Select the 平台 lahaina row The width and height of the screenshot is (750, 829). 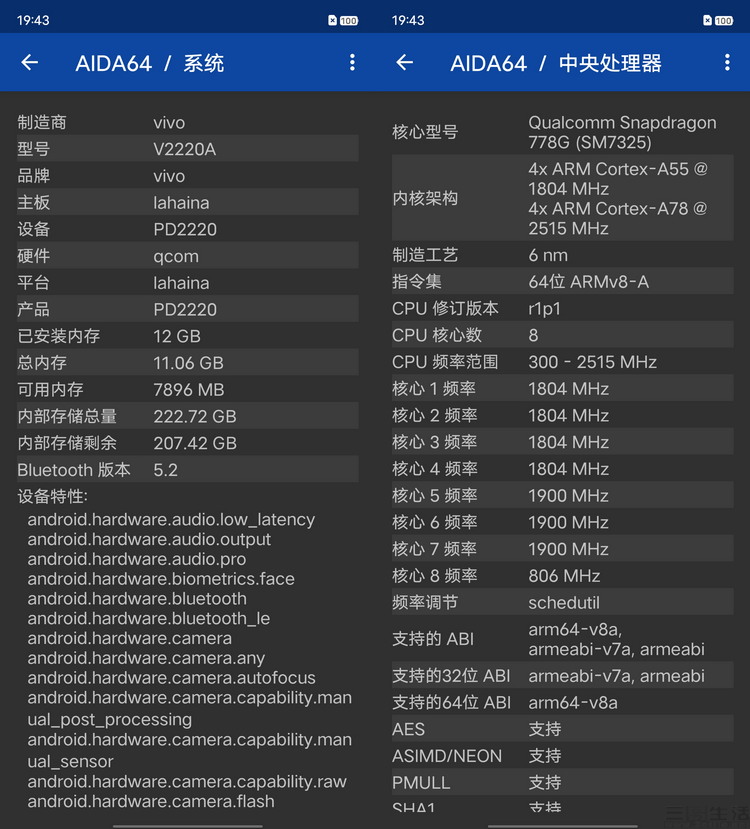188,282
